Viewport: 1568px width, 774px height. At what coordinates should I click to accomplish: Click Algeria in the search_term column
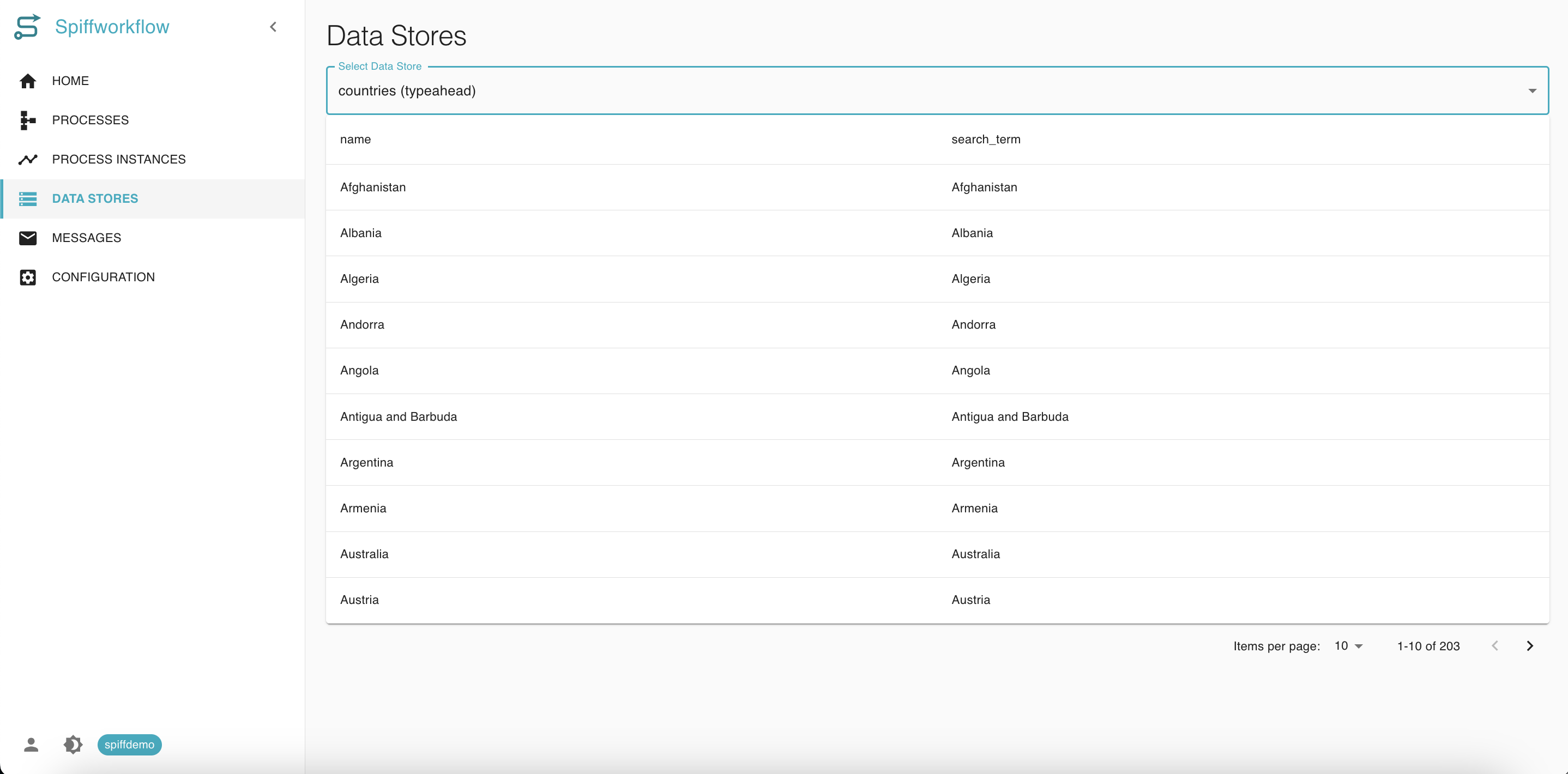coord(971,279)
